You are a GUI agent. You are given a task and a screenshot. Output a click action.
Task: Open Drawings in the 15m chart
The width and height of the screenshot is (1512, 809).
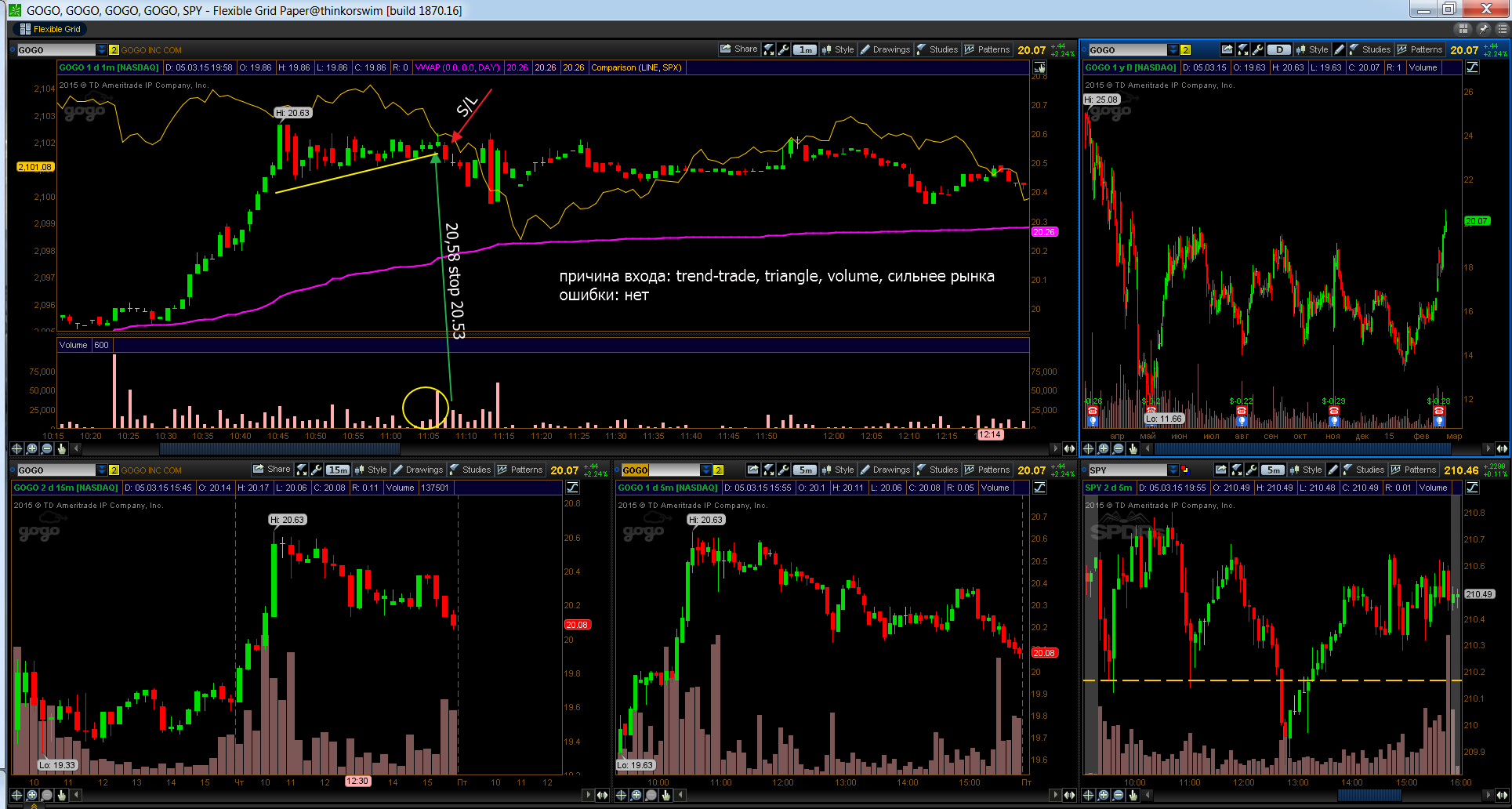(418, 470)
